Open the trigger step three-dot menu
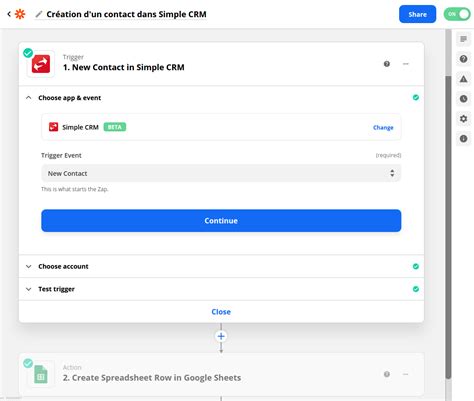Image resolution: width=474 pixels, height=401 pixels. tap(406, 64)
